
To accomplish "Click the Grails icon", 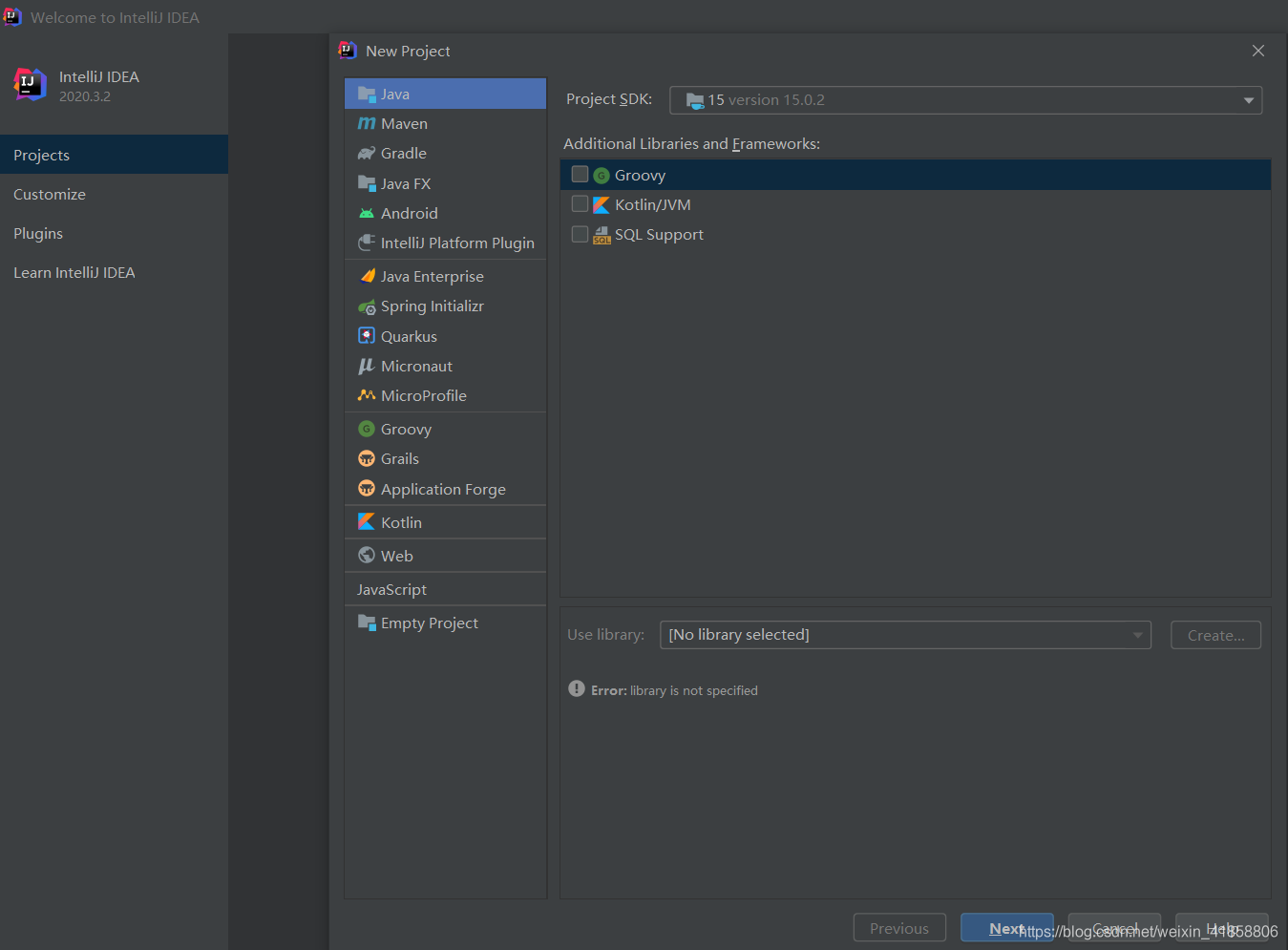I will tap(367, 458).
